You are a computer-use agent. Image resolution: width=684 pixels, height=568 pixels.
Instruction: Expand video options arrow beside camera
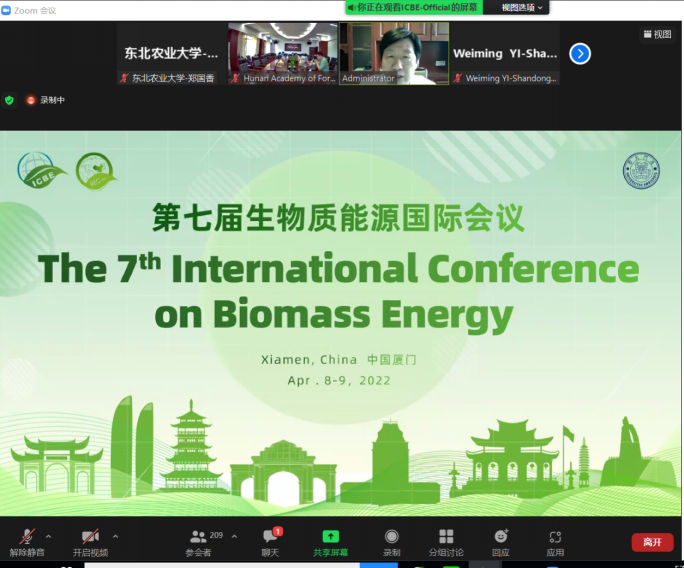[x=115, y=536]
